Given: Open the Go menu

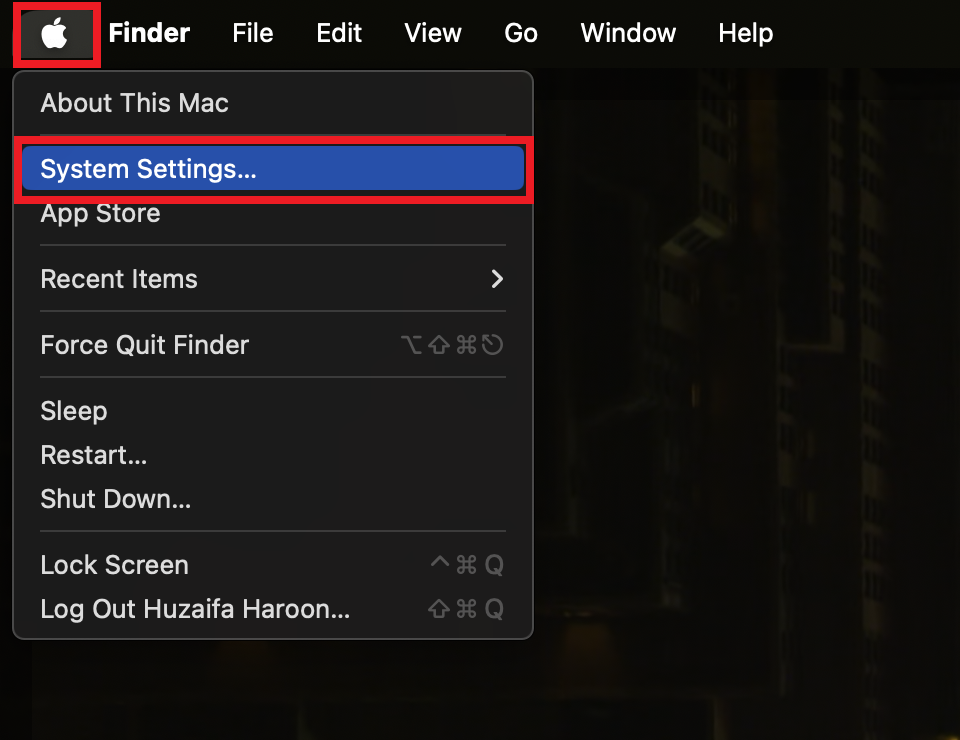Looking at the screenshot, I should tap(521, 33).
